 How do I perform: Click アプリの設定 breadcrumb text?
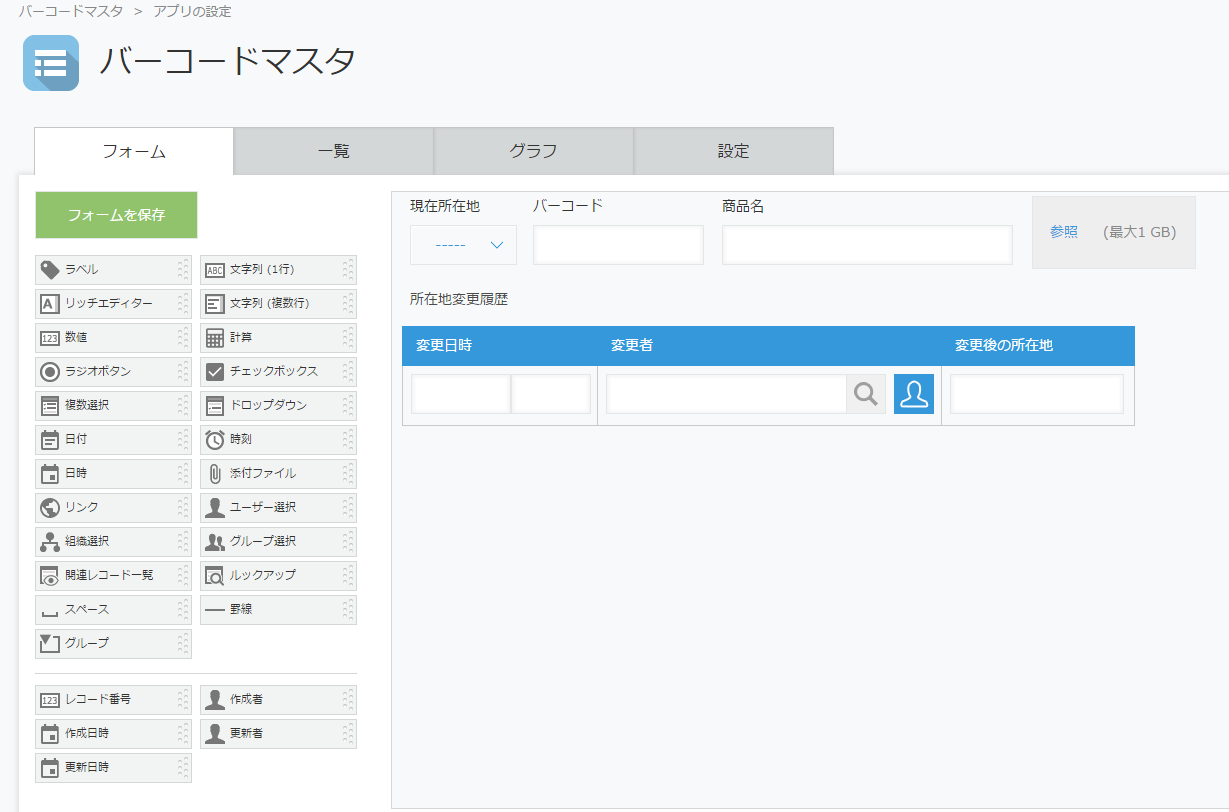click(x=192, y=12)
